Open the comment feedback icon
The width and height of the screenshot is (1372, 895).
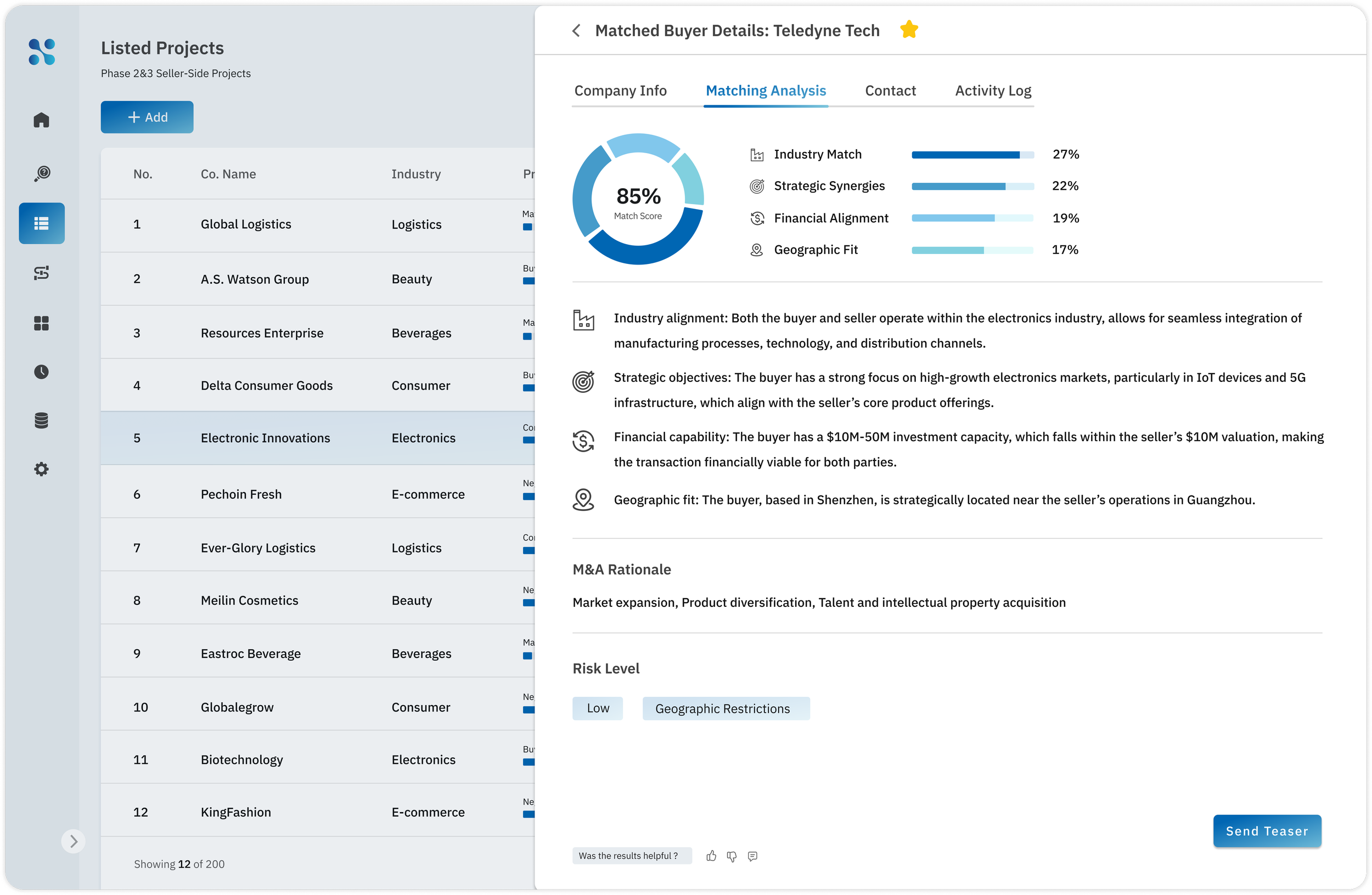tap(752, 856)
